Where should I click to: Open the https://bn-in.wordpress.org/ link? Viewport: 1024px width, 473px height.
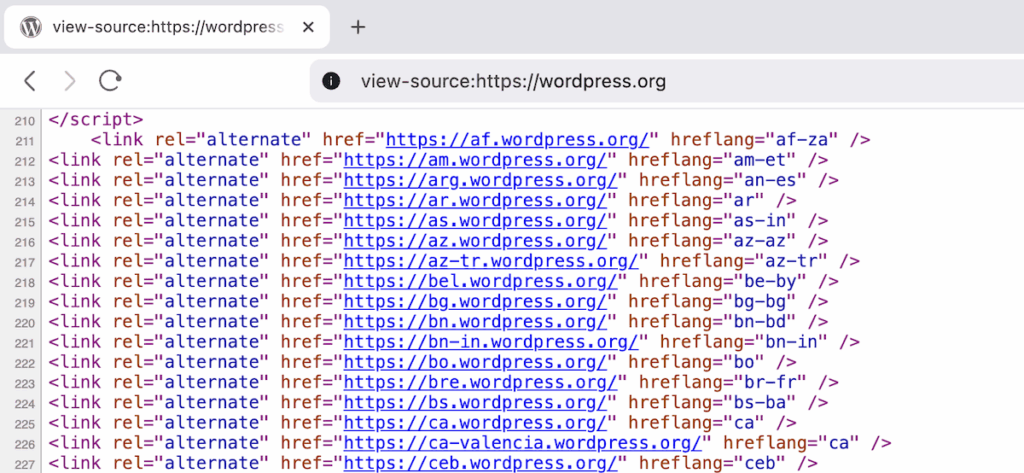(491, 342)
